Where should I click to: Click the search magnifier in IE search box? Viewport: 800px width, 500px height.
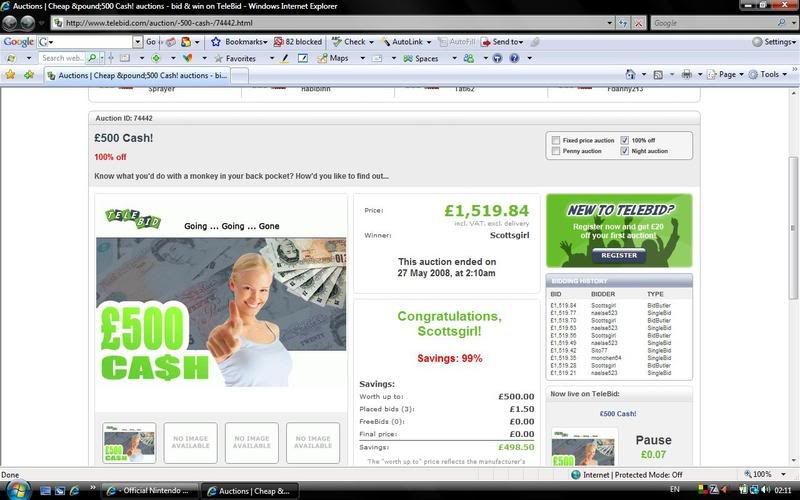tap(781, 23)
